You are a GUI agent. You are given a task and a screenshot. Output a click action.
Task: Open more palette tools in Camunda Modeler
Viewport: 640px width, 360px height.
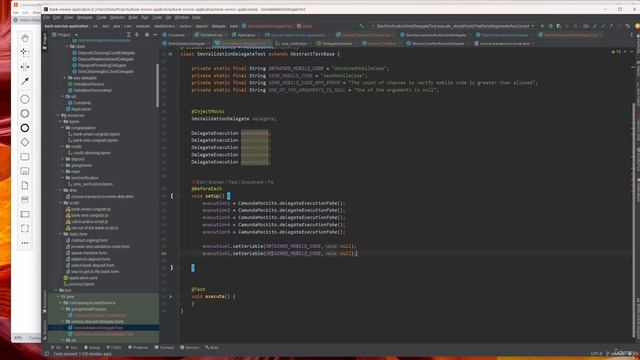[25, 243]
